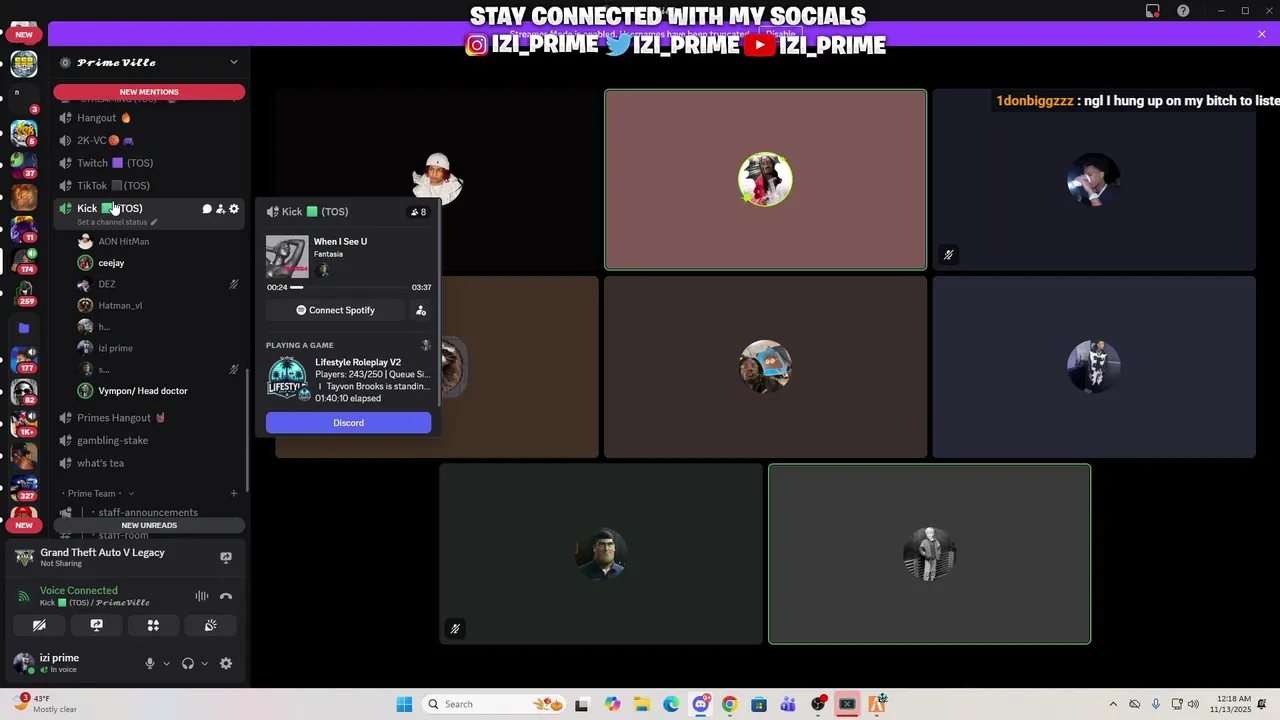Jump to New Unreads pill

149,525
